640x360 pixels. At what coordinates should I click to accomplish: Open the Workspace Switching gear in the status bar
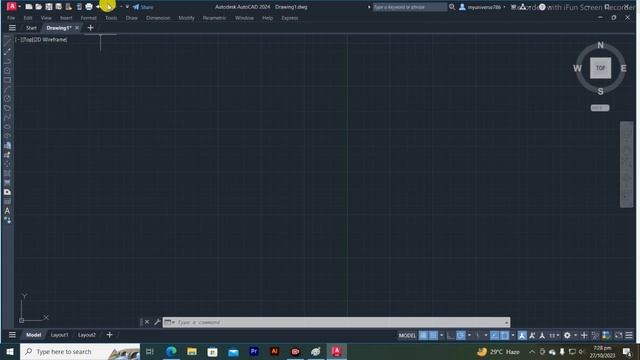[x=567, y=336]
